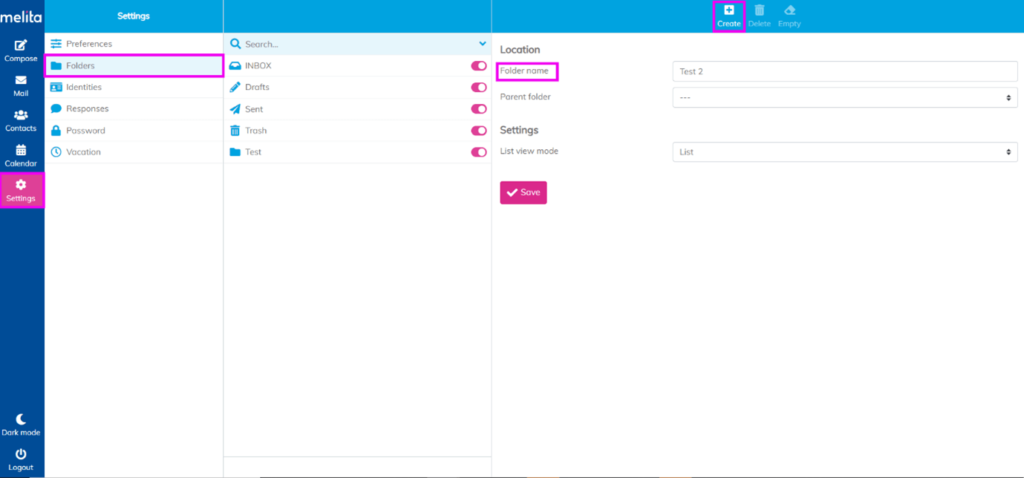Open the Contacts section
Screen dimensions: 1024x478
[21, 116]
